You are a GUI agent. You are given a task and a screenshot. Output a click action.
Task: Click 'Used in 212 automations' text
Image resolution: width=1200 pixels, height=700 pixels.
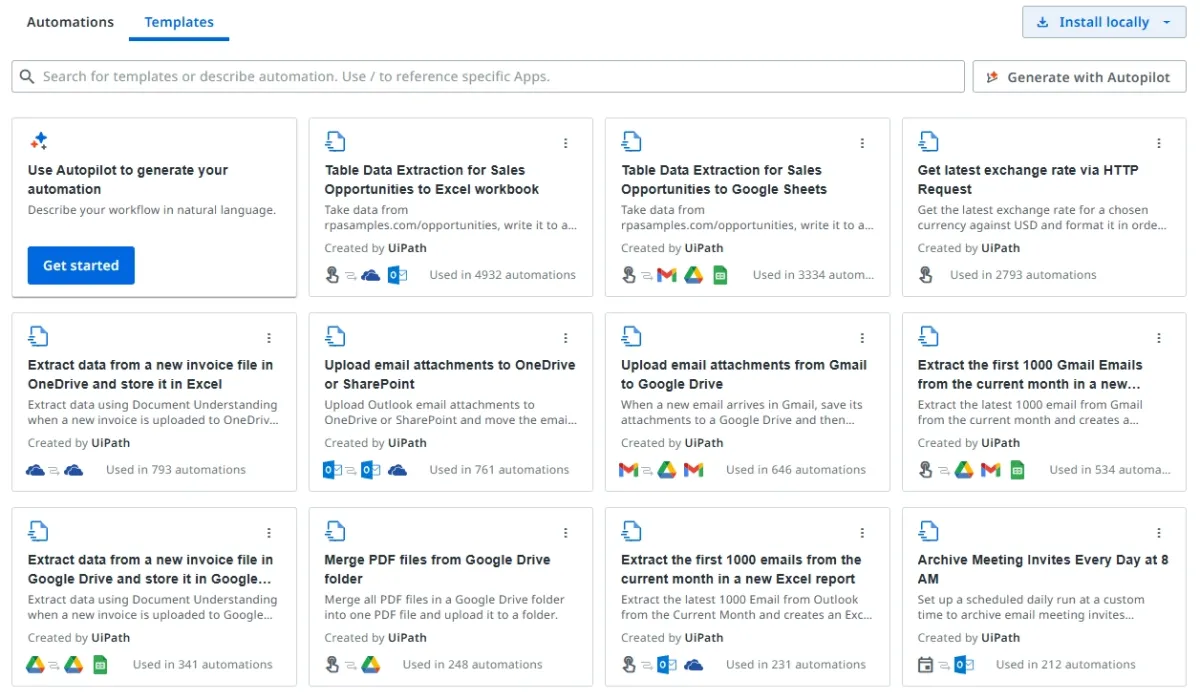[x=1066, y=665]
